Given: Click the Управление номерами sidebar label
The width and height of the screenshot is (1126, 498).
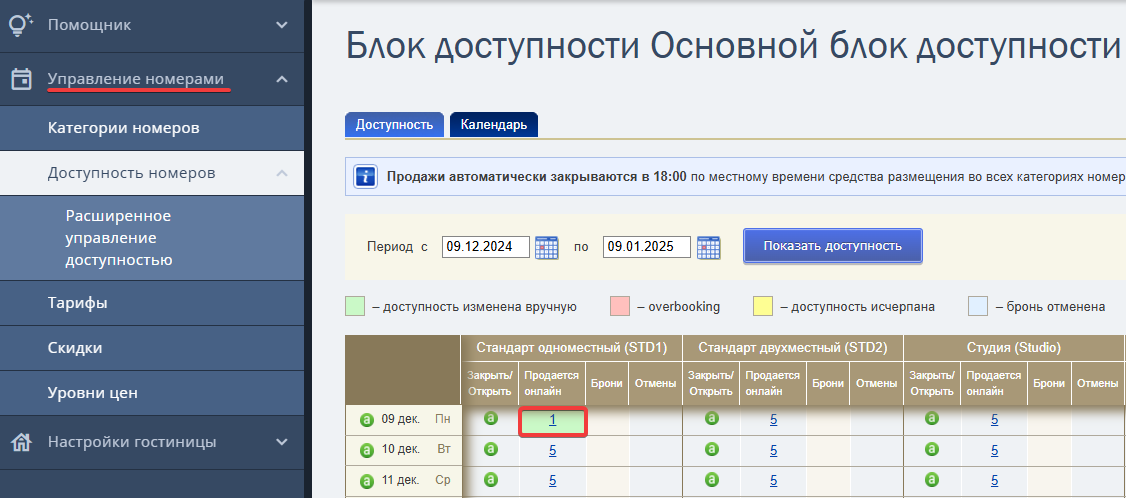Looking at the screenshot, I should coord(136,79).
